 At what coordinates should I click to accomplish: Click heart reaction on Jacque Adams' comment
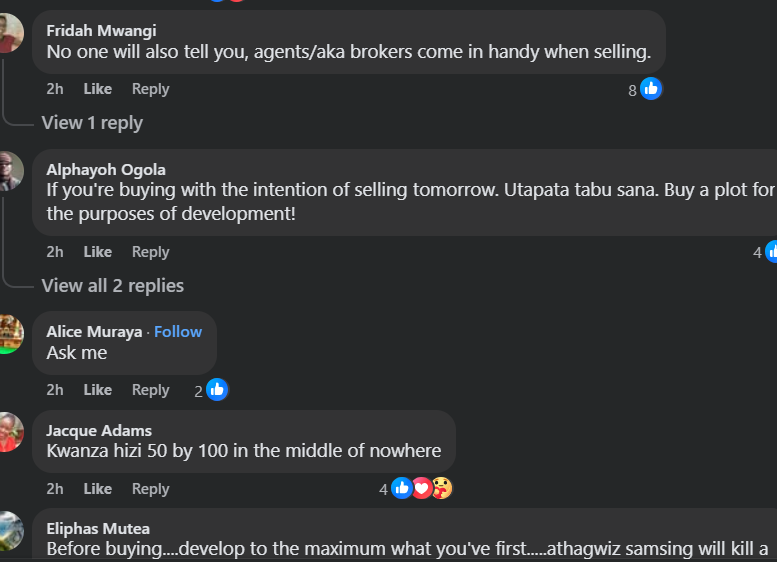pos(422,488)
